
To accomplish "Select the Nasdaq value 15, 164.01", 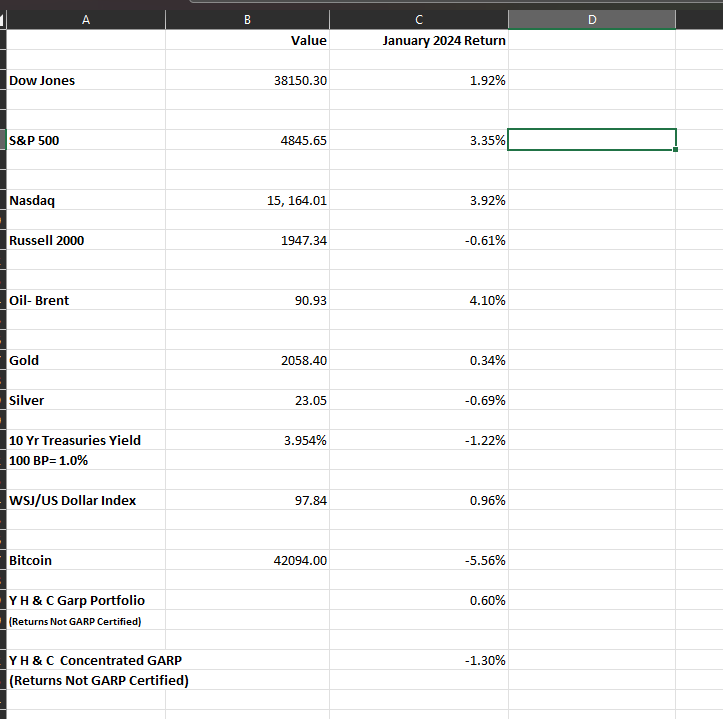I will [x=248, y=200].
